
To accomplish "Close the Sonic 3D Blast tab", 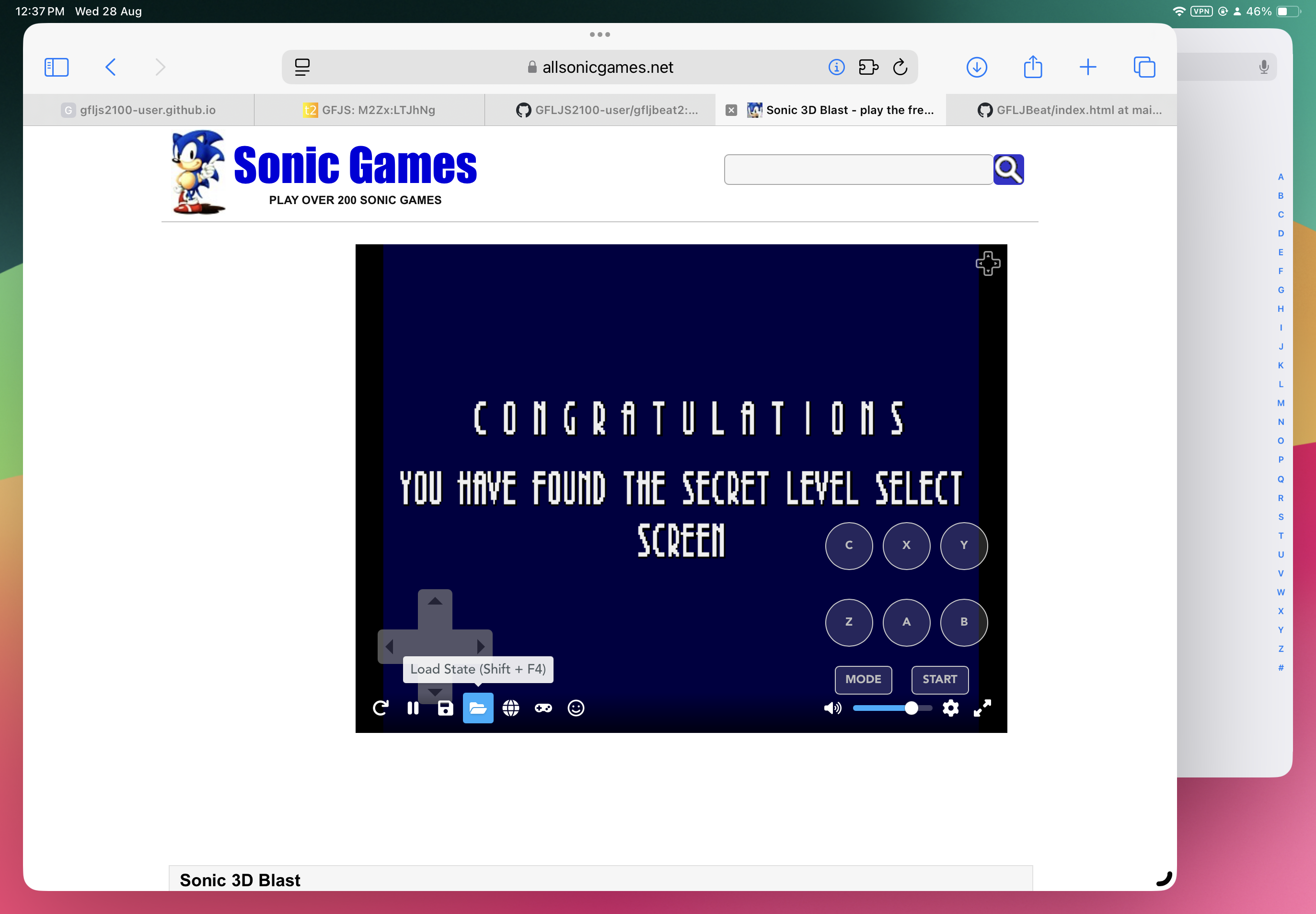I will pyautogui.click(x=731, y=110).
